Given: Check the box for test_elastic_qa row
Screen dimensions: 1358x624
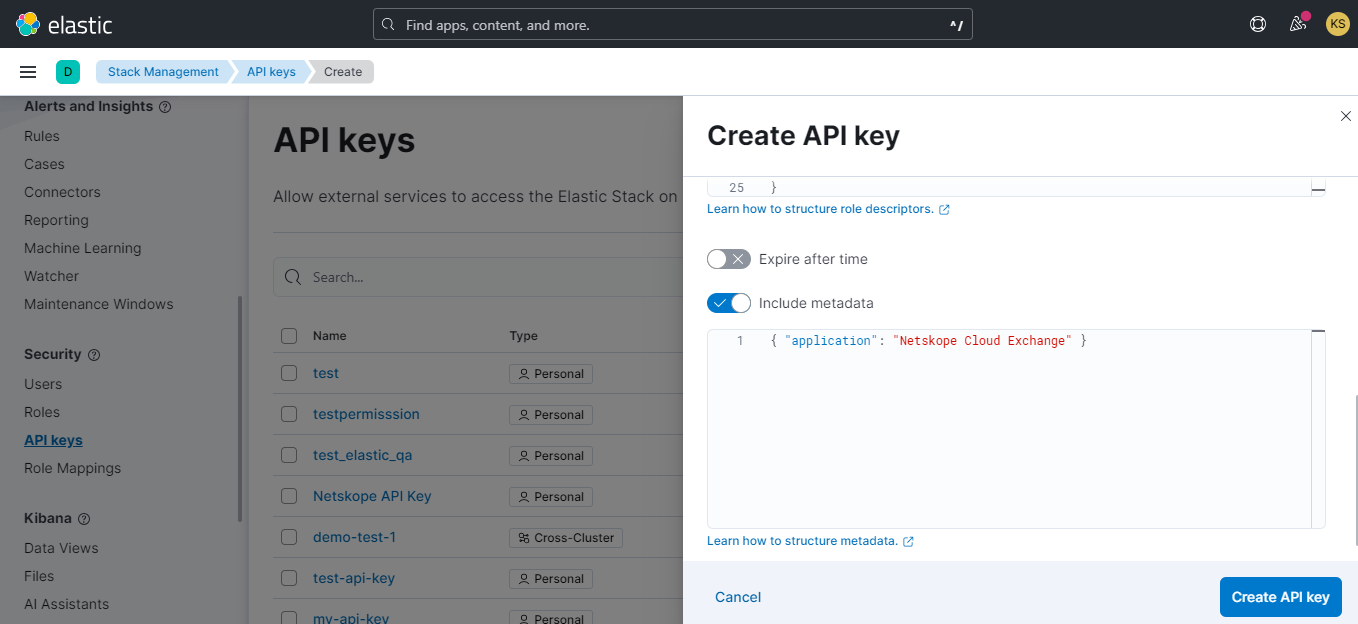Looking at the screenshot, I should click(x=289, y=455).
